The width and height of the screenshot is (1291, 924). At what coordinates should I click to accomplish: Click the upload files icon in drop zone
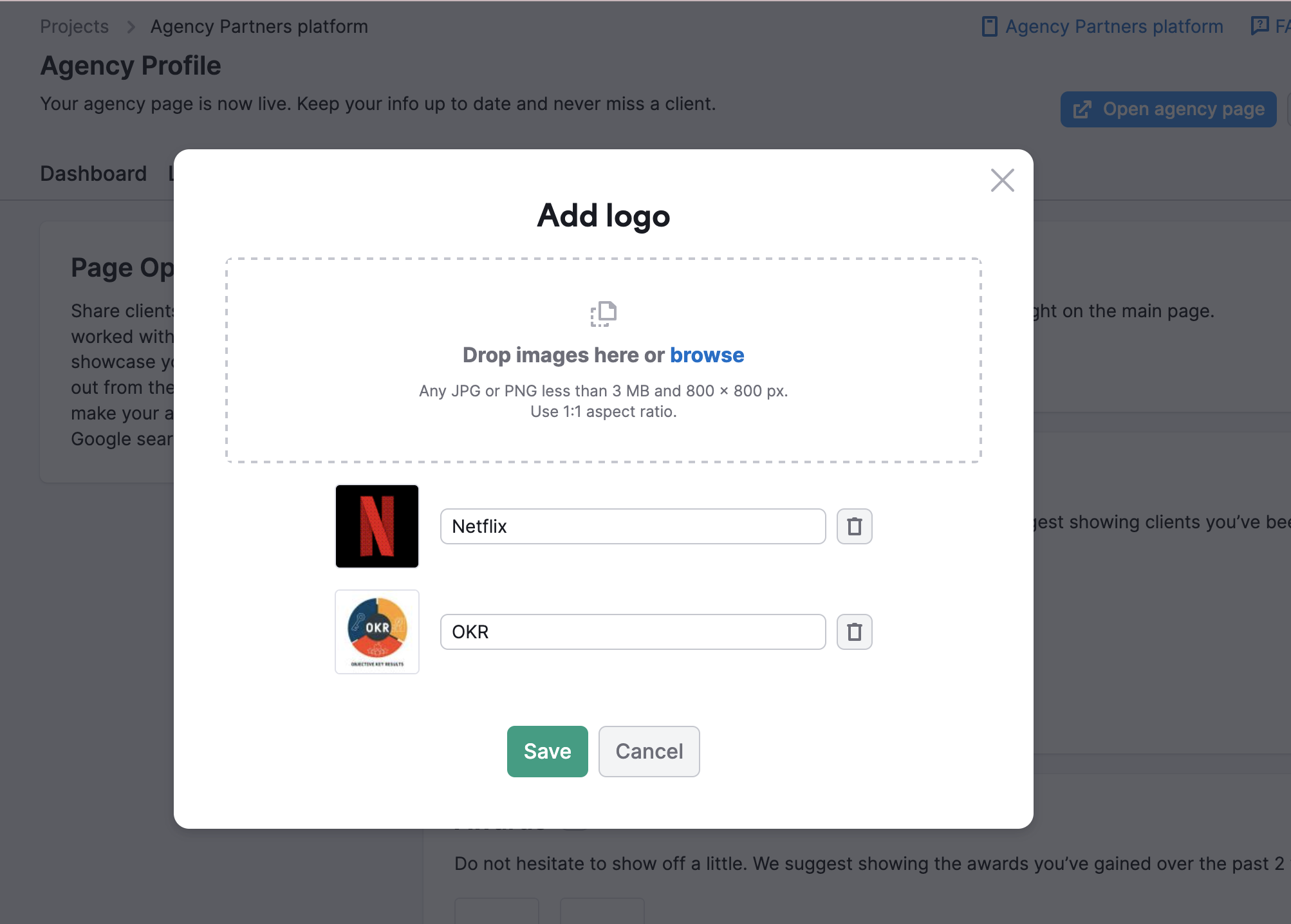604,314
